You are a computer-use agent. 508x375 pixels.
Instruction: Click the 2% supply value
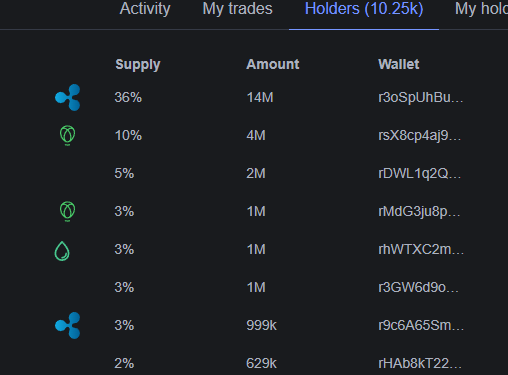pos(124,363)
